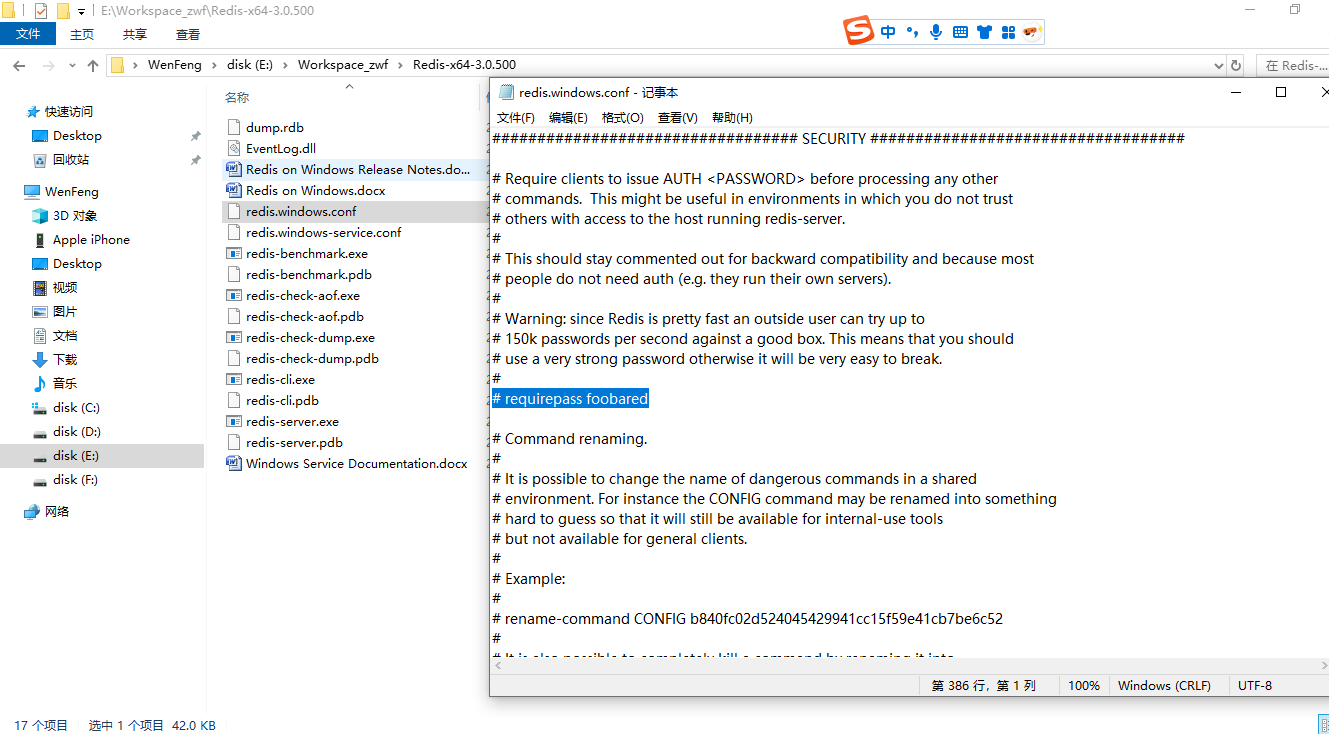Screen dimensions: 1329x734
Task: Select Apple iPhone in the navigation pane
Action: 91,240
